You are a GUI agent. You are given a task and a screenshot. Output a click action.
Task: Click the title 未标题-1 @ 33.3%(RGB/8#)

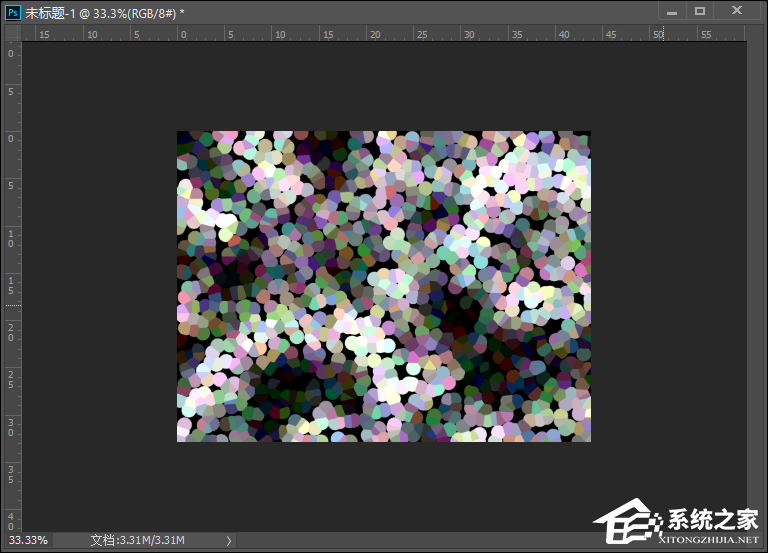pyautogui.click(x=105, y=13)
